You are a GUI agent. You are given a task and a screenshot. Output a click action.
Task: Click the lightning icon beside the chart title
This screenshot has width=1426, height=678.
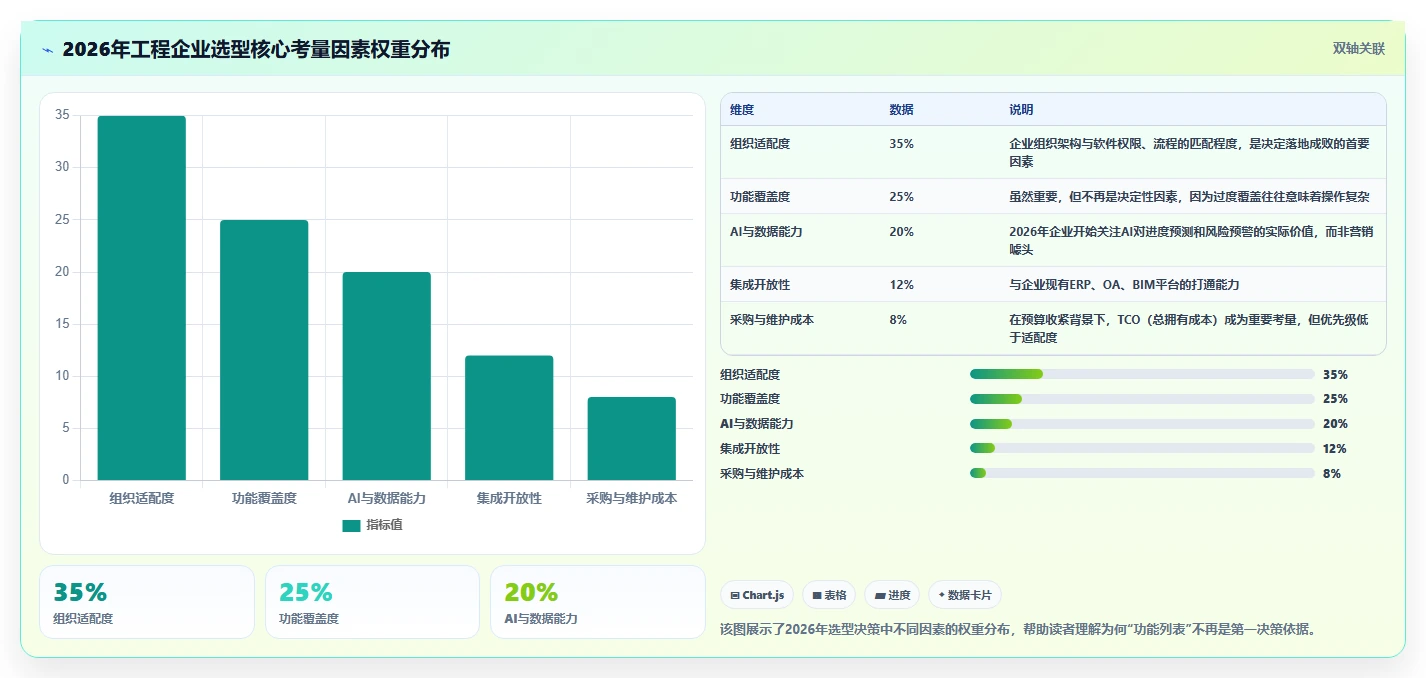coord(48,50)
